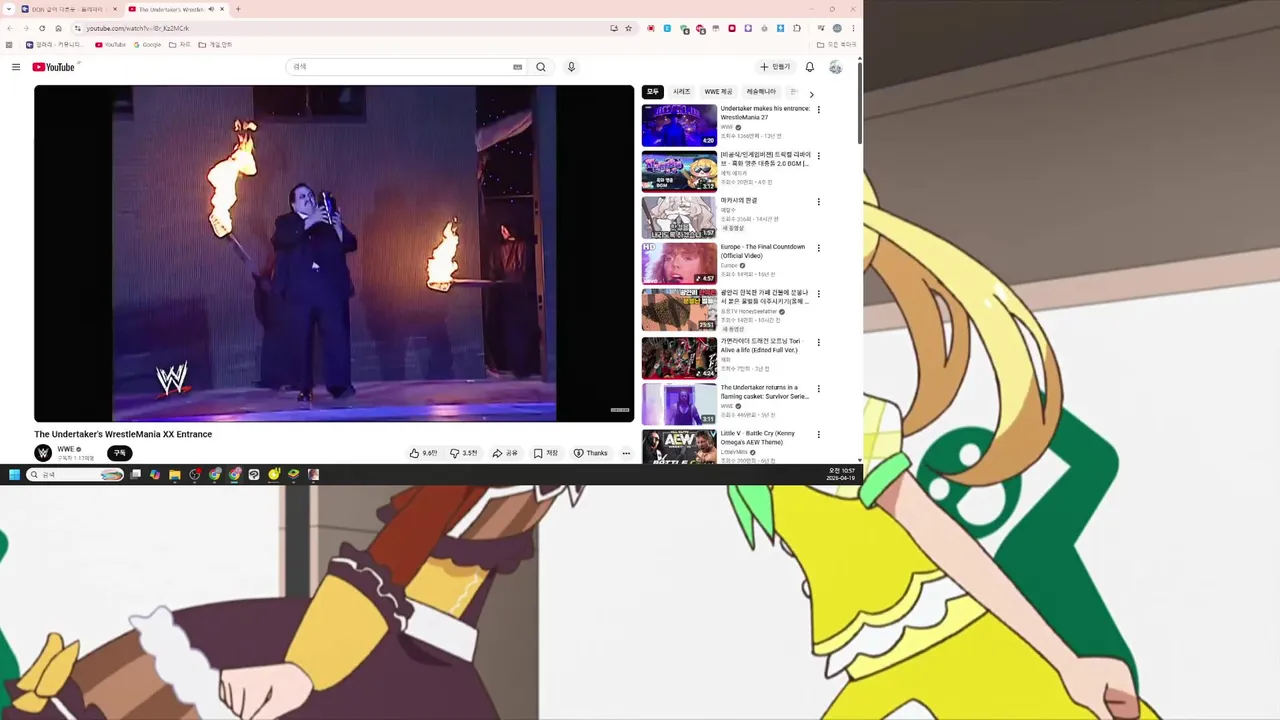Go to the YouTube home logo
Screen dimensions: 1280x720
pyautogui.click(x=53, y=67)
